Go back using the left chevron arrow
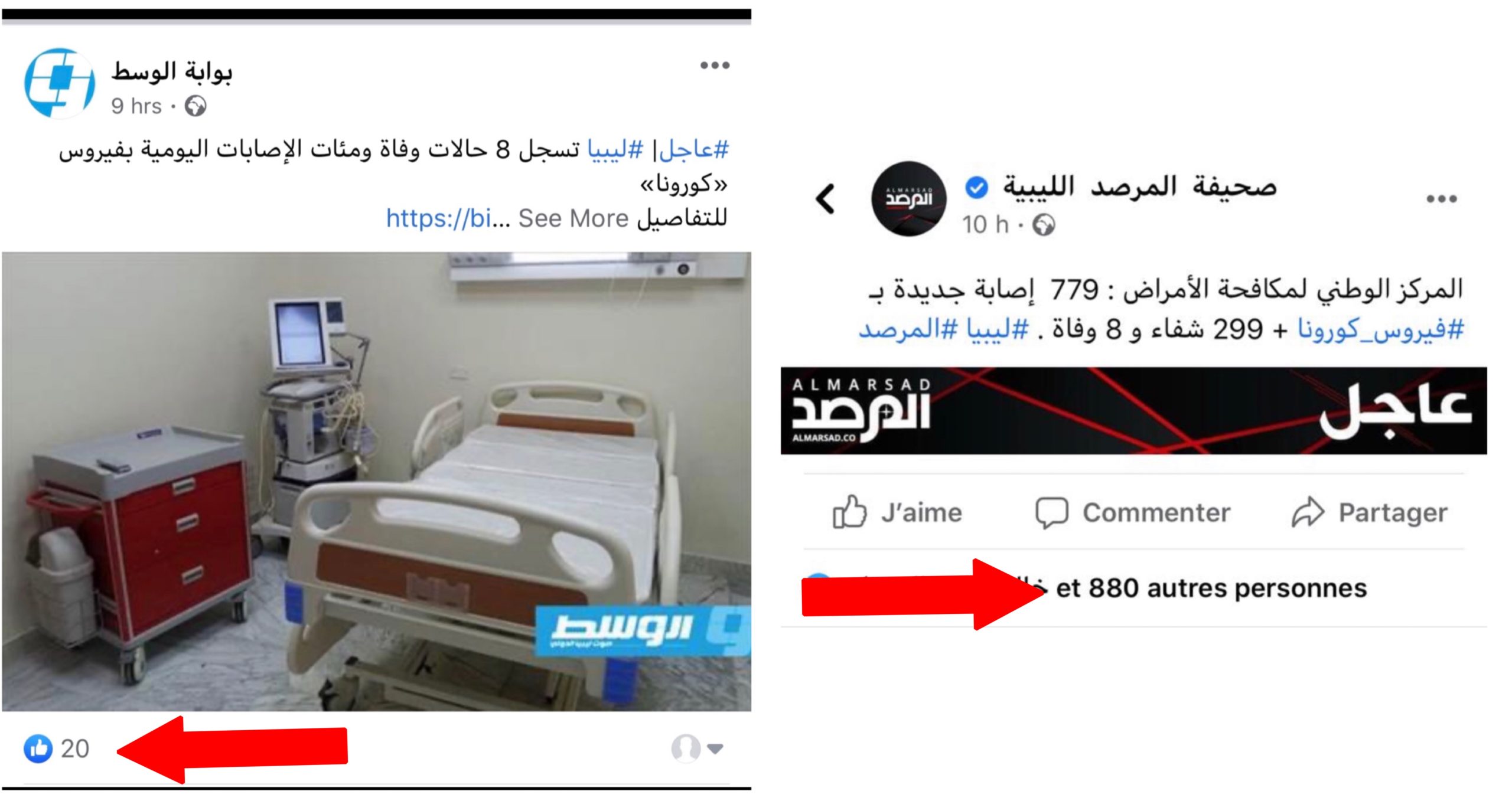The image size is (1512, 801). click(825, 199)
